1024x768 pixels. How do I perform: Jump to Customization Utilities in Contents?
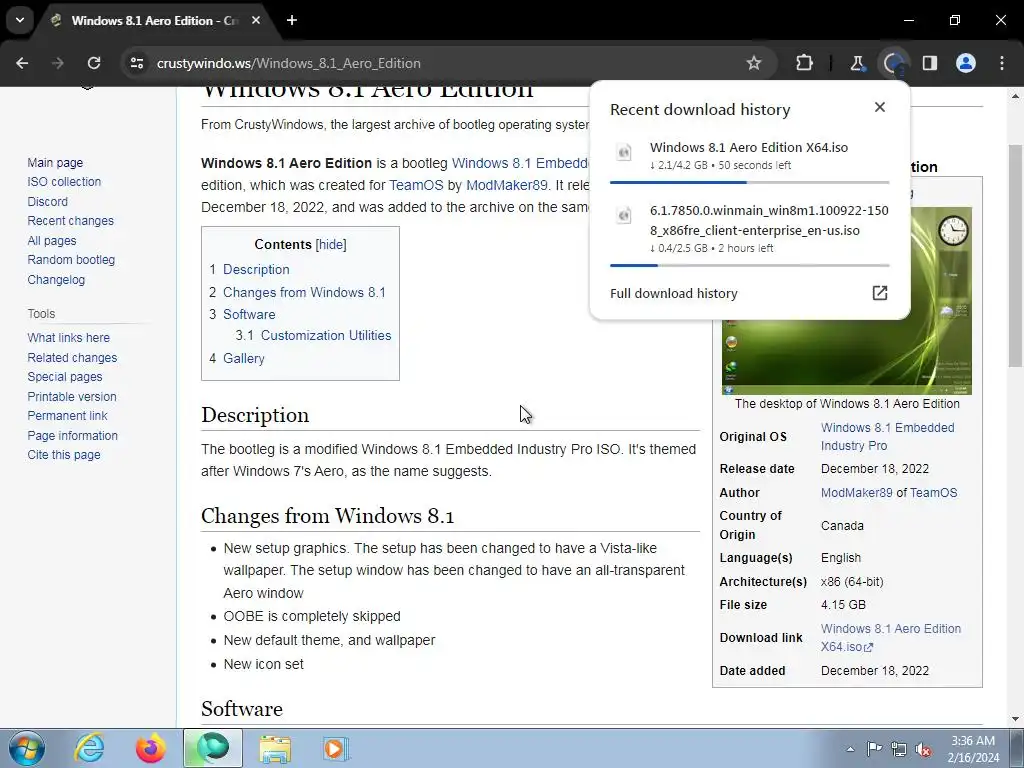tap(326, 335)
